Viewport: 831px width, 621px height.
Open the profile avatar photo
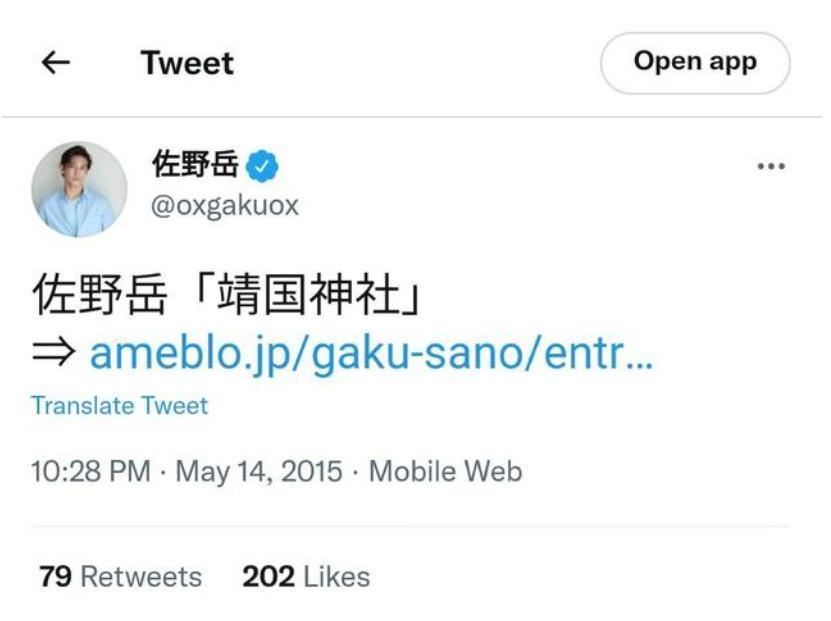pos(79,189)
